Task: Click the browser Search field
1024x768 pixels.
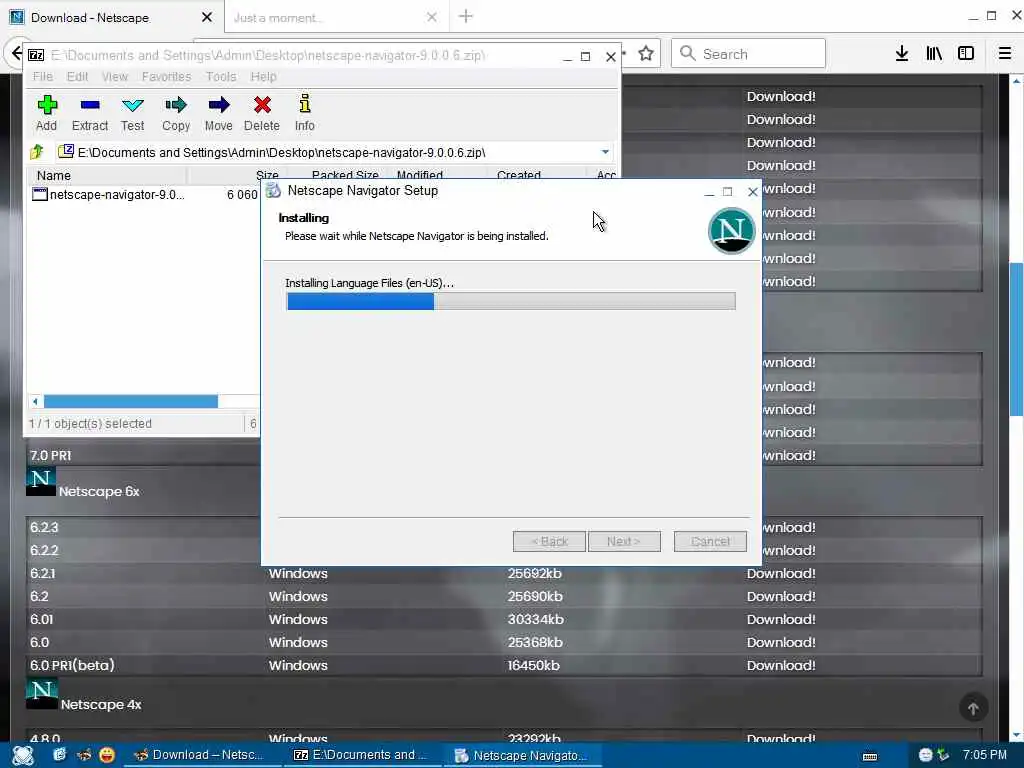Action: (x=748, y=54)
